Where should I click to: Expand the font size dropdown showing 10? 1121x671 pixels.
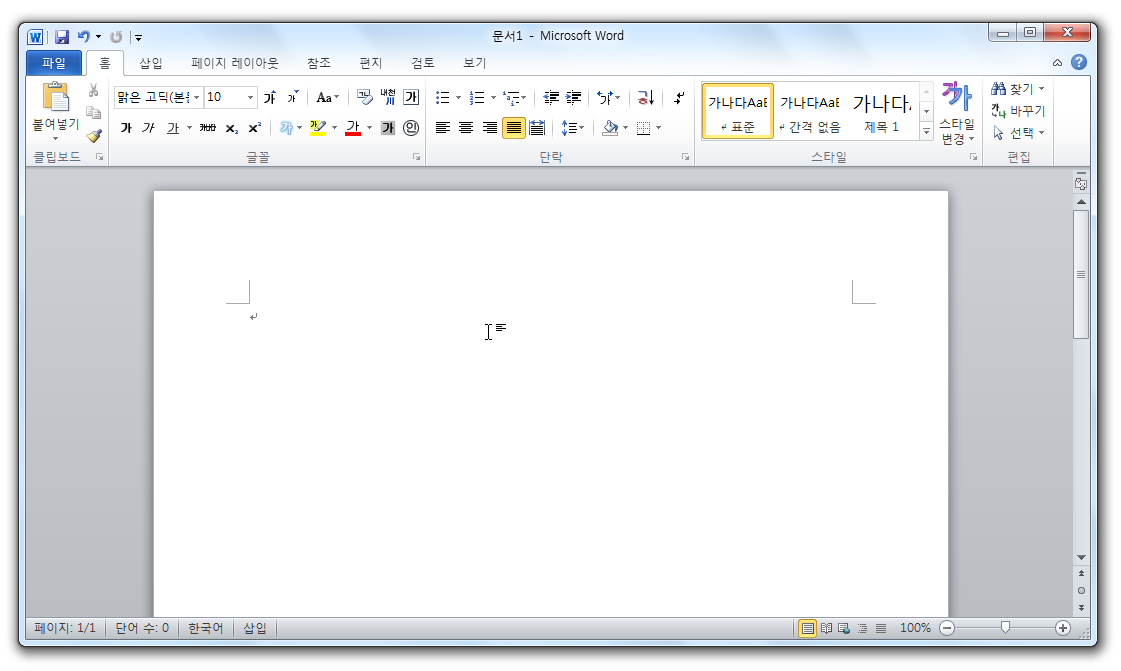coord(251,98)
